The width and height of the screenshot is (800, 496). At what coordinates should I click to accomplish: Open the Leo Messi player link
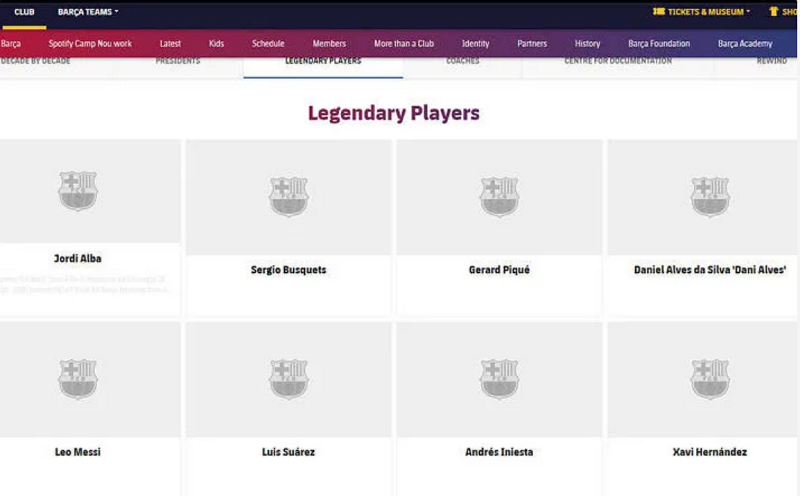(x=78, y=452)
